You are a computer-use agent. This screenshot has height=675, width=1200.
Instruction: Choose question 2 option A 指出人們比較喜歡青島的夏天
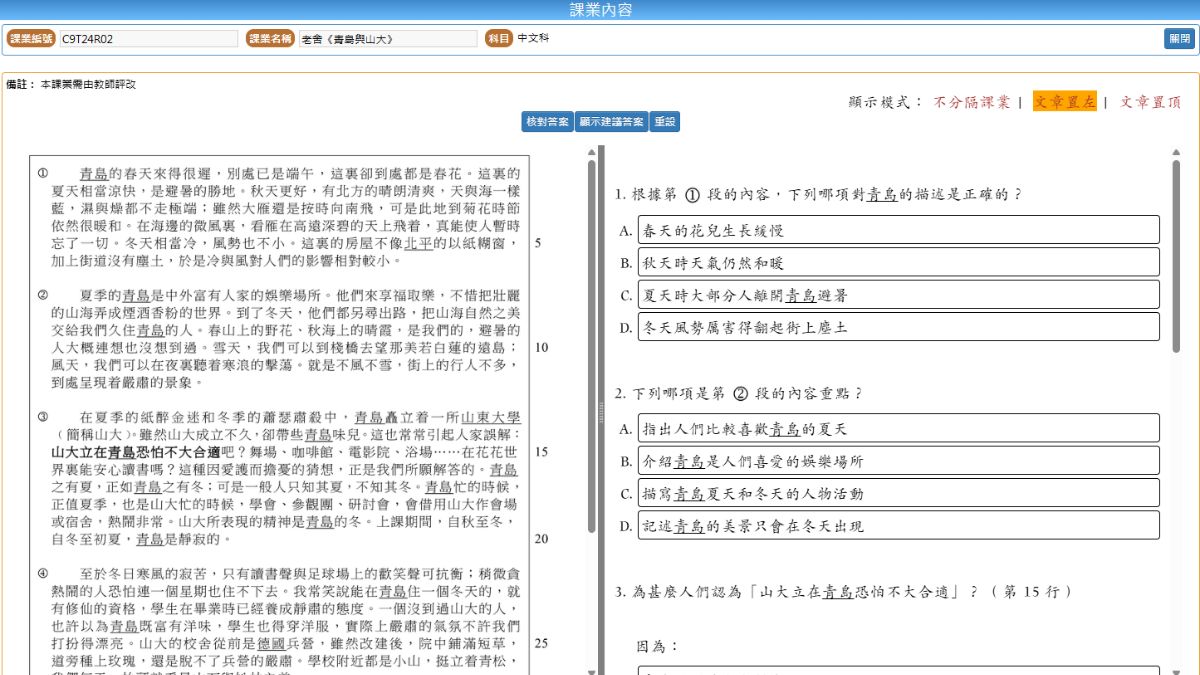pyautogui.click(x=898, y=428)
